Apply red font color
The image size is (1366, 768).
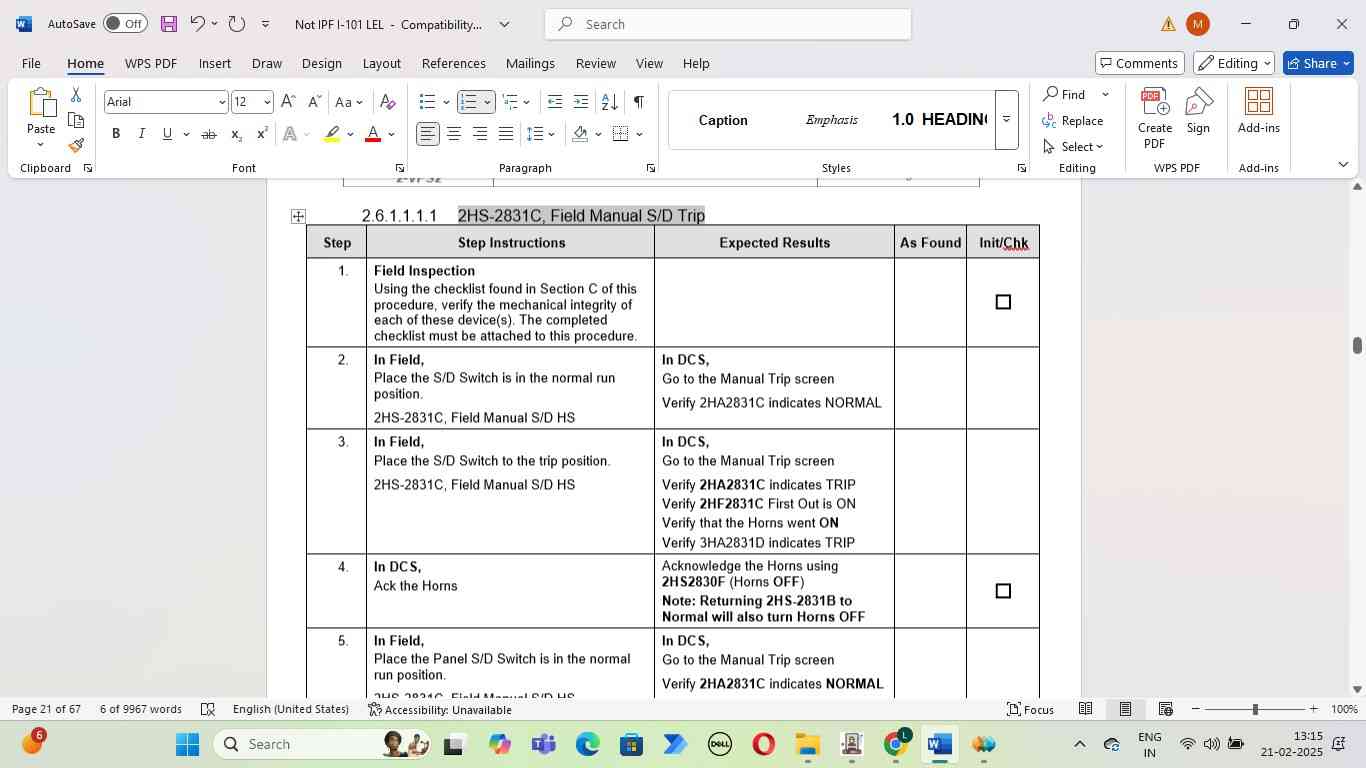373,134
